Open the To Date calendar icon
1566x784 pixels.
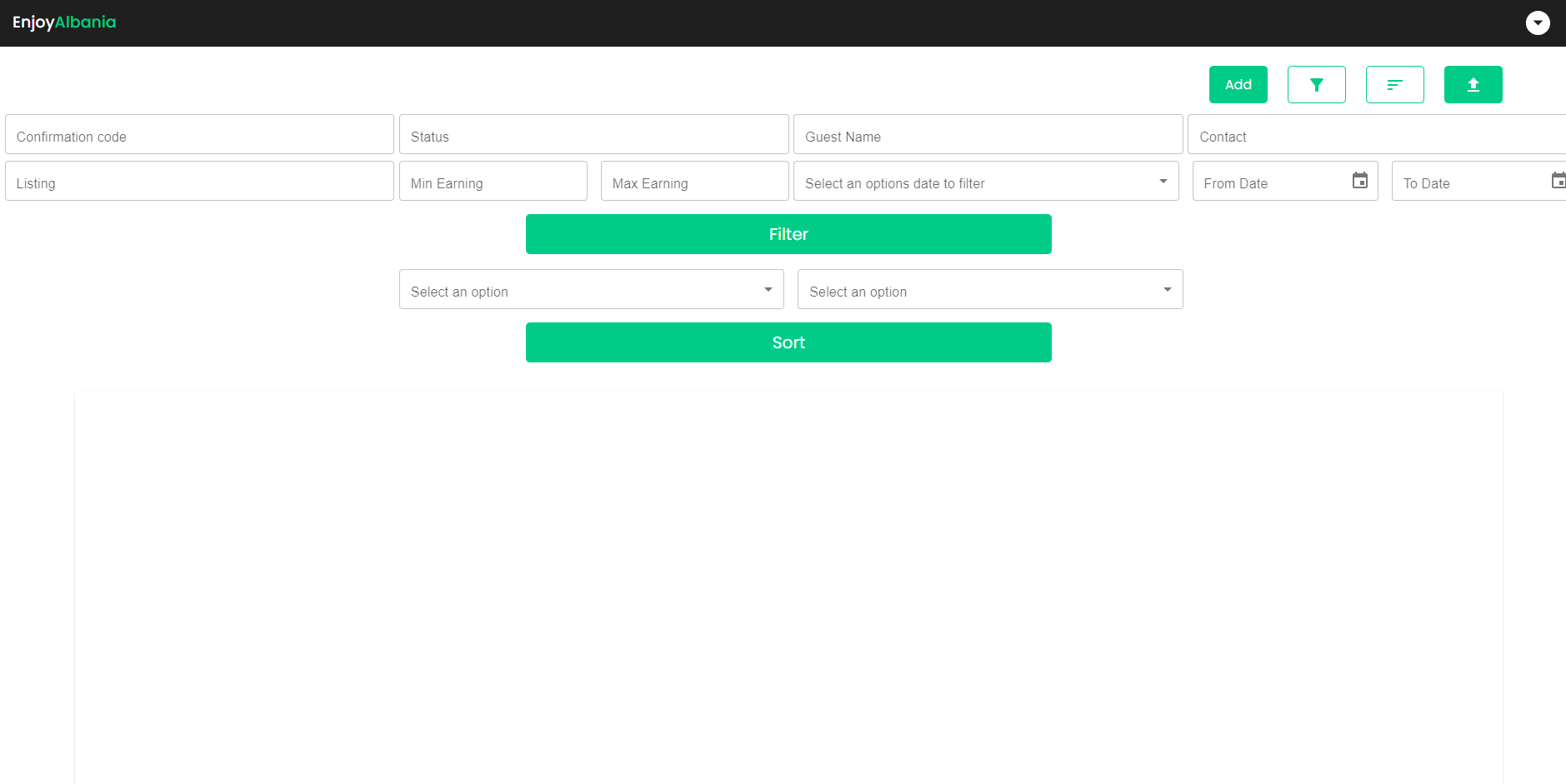[x=1557, y=181]
